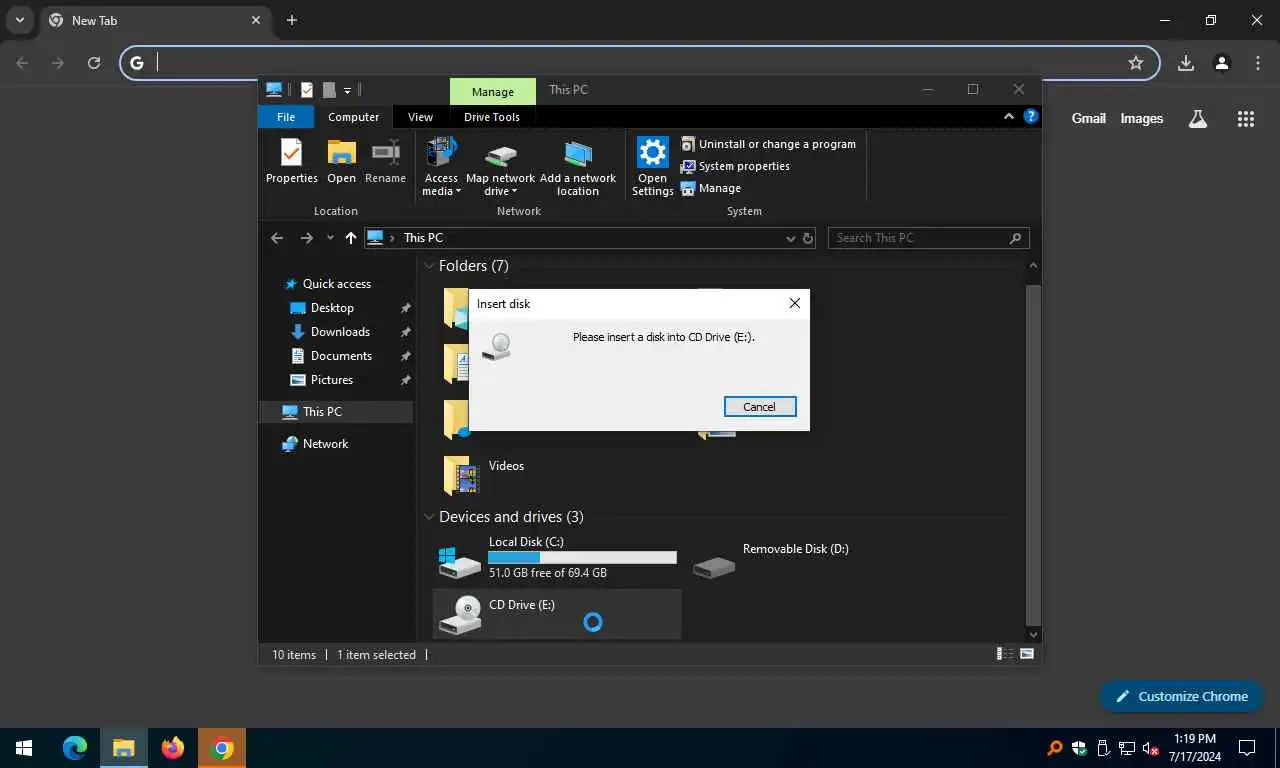Open Explorer help icon
The image size is (1280, 768).
[x=1031, y=117]
